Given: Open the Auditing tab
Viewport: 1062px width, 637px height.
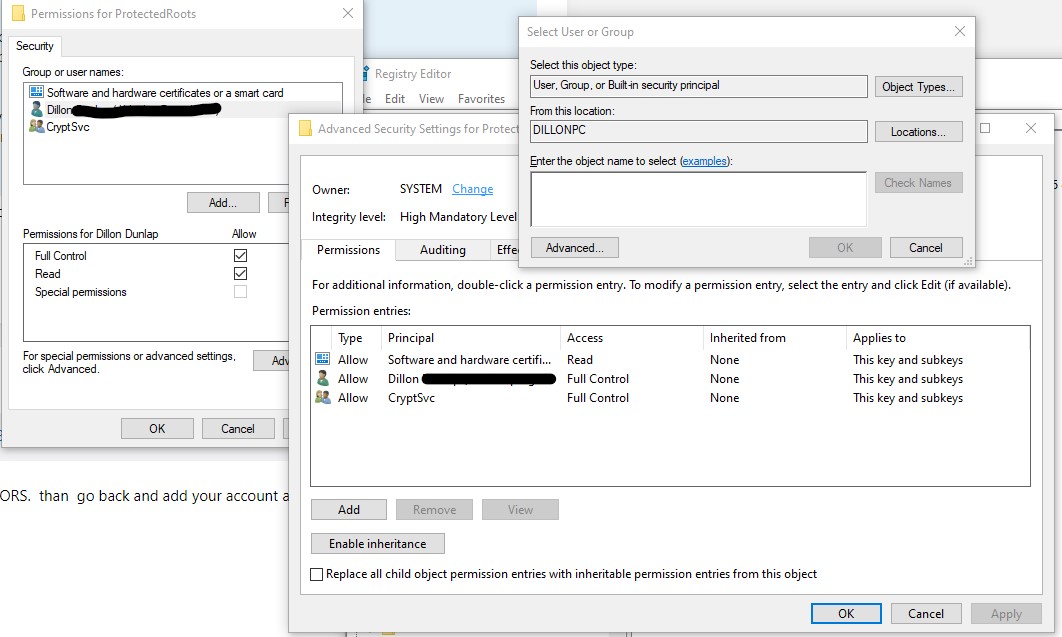Looking at the screenshot, I should point(442,250).
